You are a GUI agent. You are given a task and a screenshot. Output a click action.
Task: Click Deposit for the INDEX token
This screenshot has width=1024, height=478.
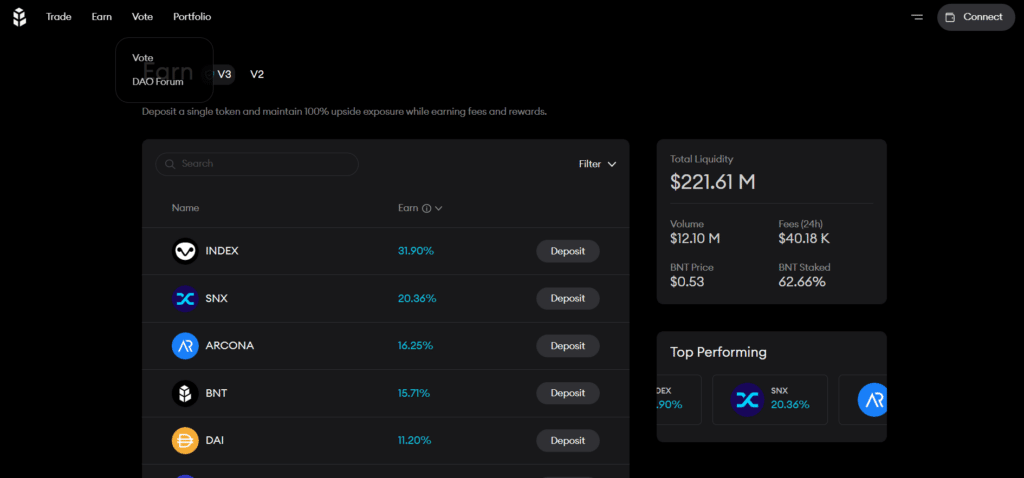pos(567,251)
